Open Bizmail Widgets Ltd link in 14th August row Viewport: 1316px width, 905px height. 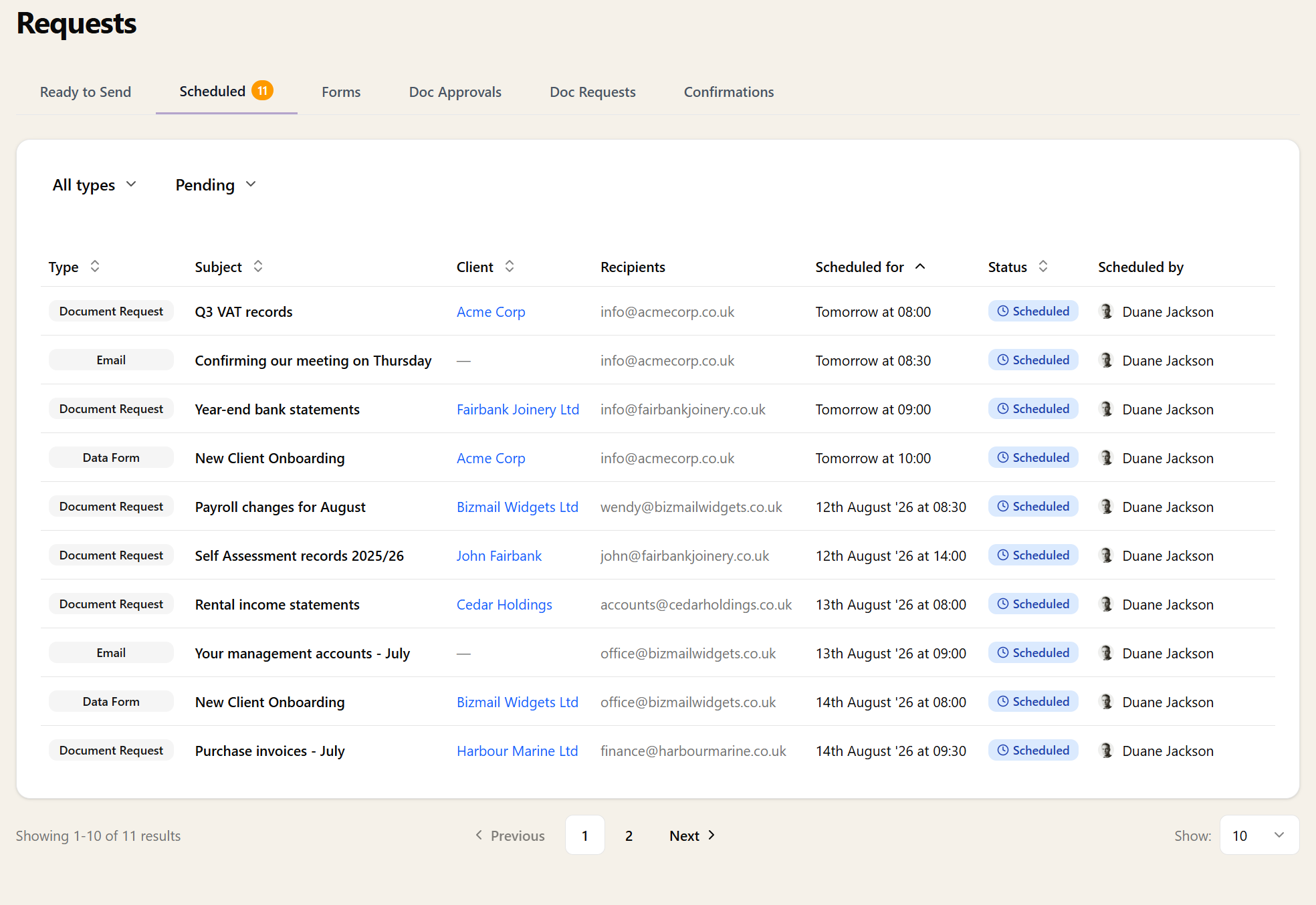tap(518, 702)
